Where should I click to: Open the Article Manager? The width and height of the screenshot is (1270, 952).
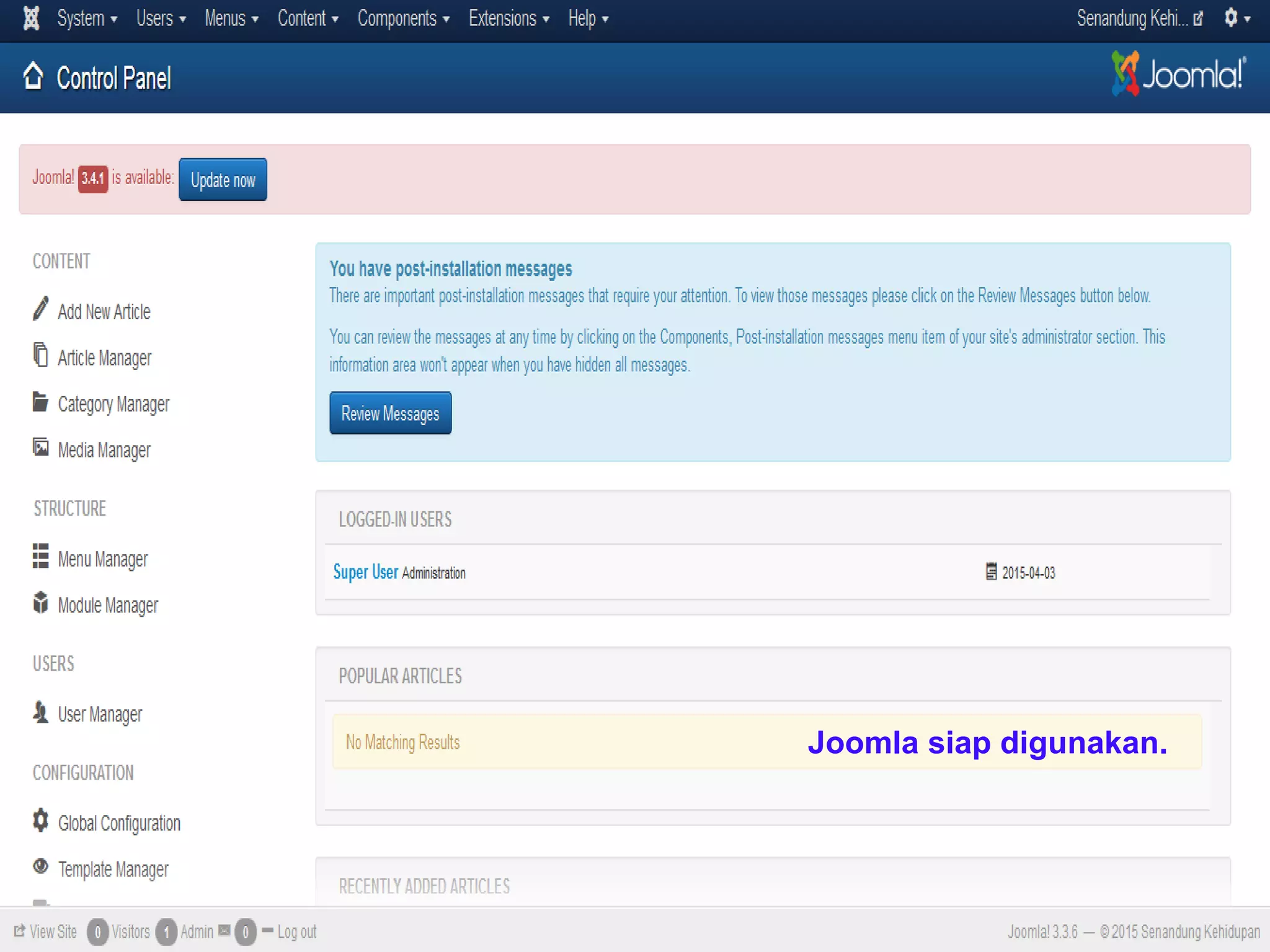click(105, 358)
